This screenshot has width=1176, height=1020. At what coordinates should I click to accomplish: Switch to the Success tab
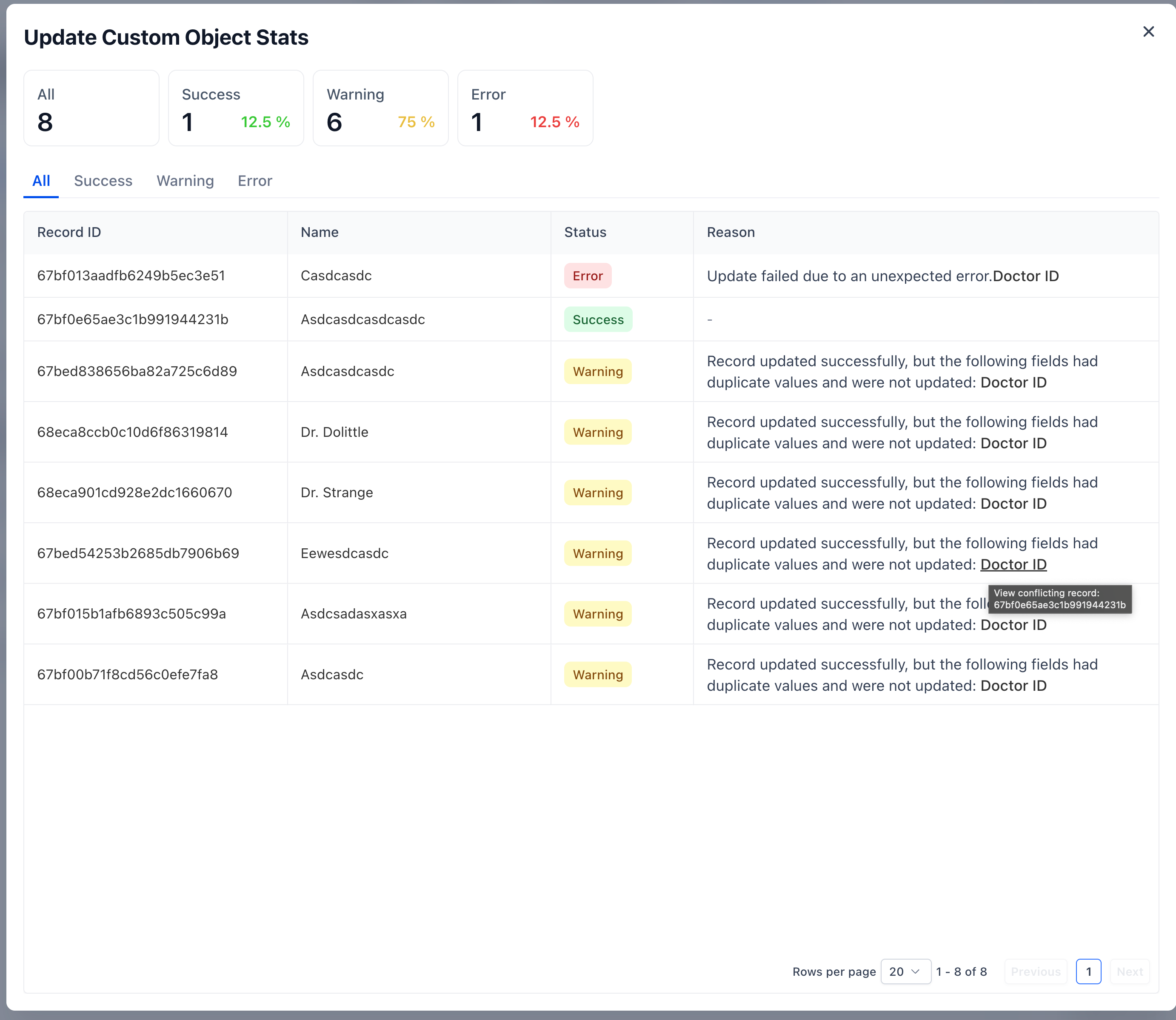pos(103,181)
